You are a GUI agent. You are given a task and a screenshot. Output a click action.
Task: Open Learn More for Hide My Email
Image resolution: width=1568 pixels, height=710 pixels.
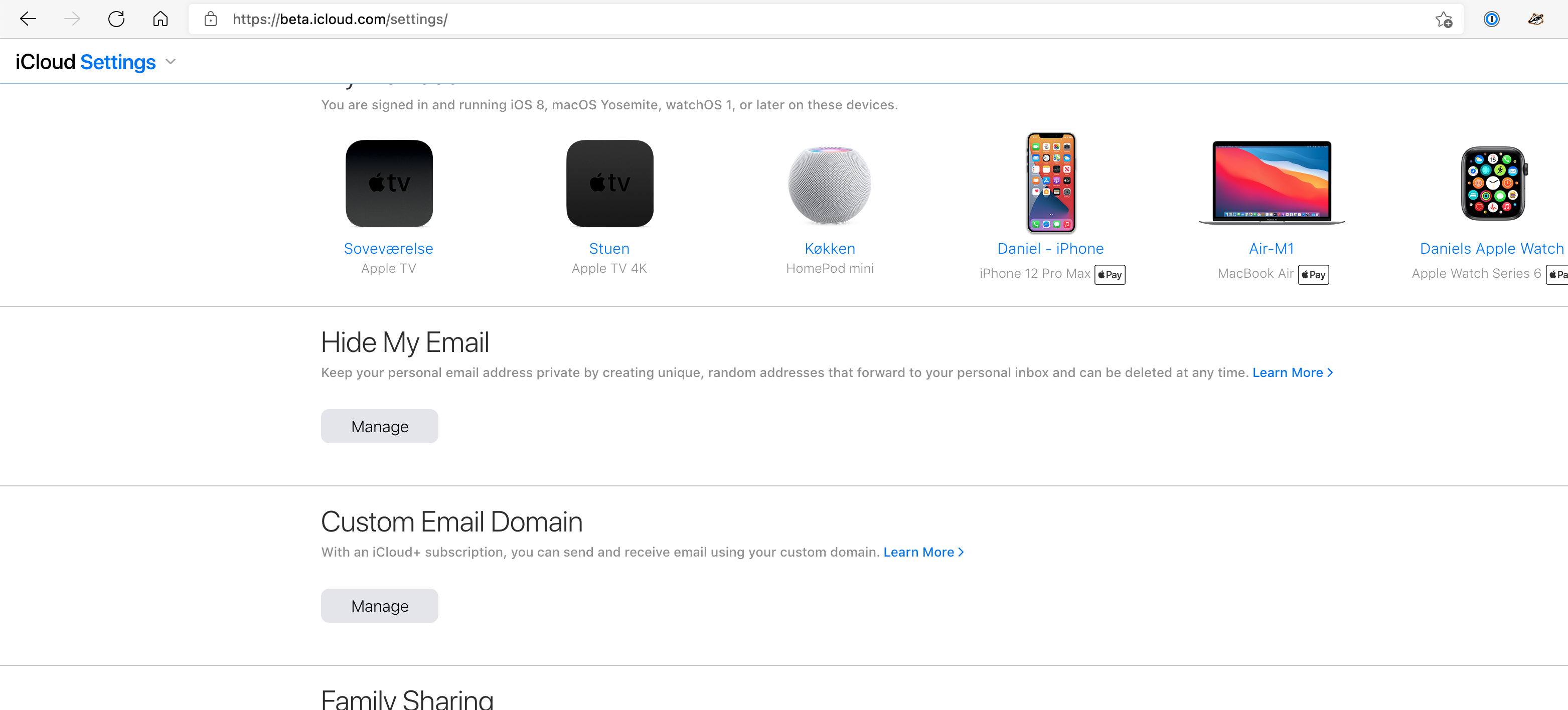[x=1292, y=373]
